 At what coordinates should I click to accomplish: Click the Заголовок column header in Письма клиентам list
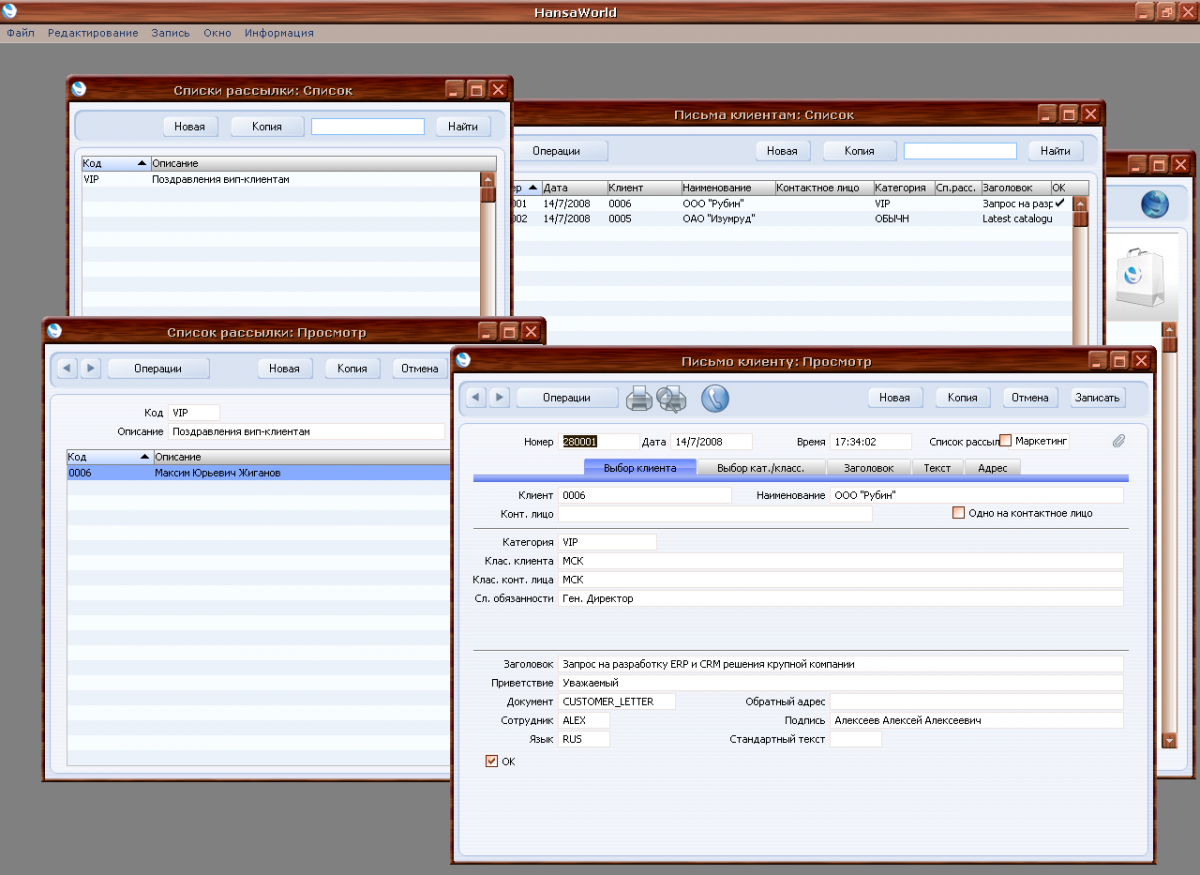point(1016,187)
